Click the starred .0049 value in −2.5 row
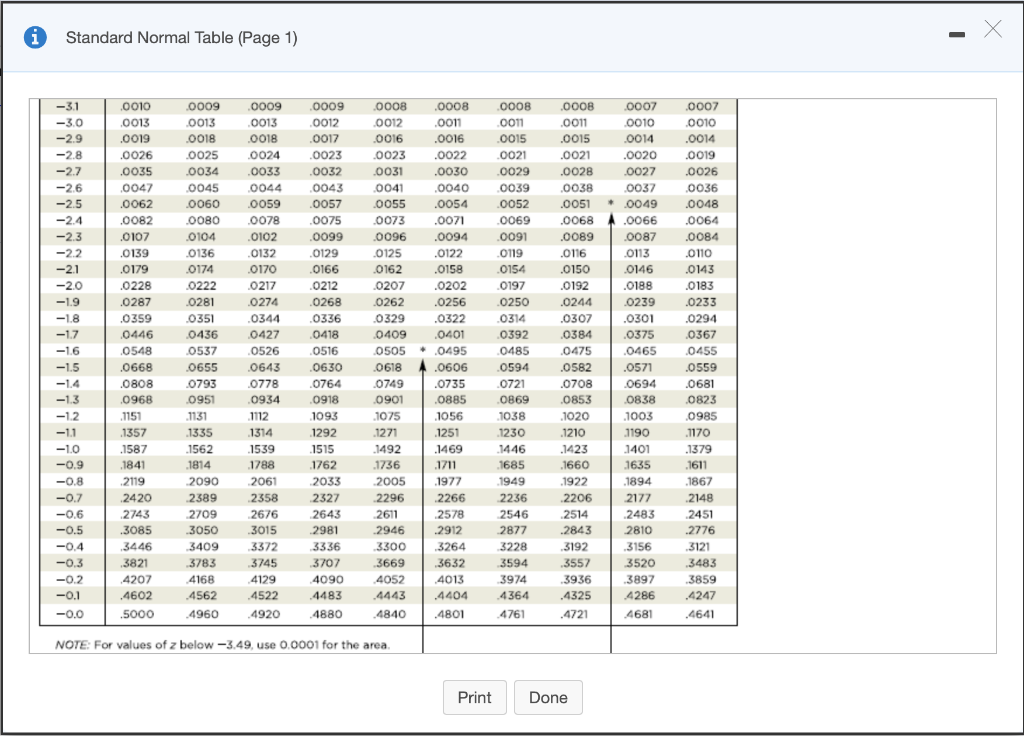Viewport: 1024px width, 736px height. (x=640, y=204)
